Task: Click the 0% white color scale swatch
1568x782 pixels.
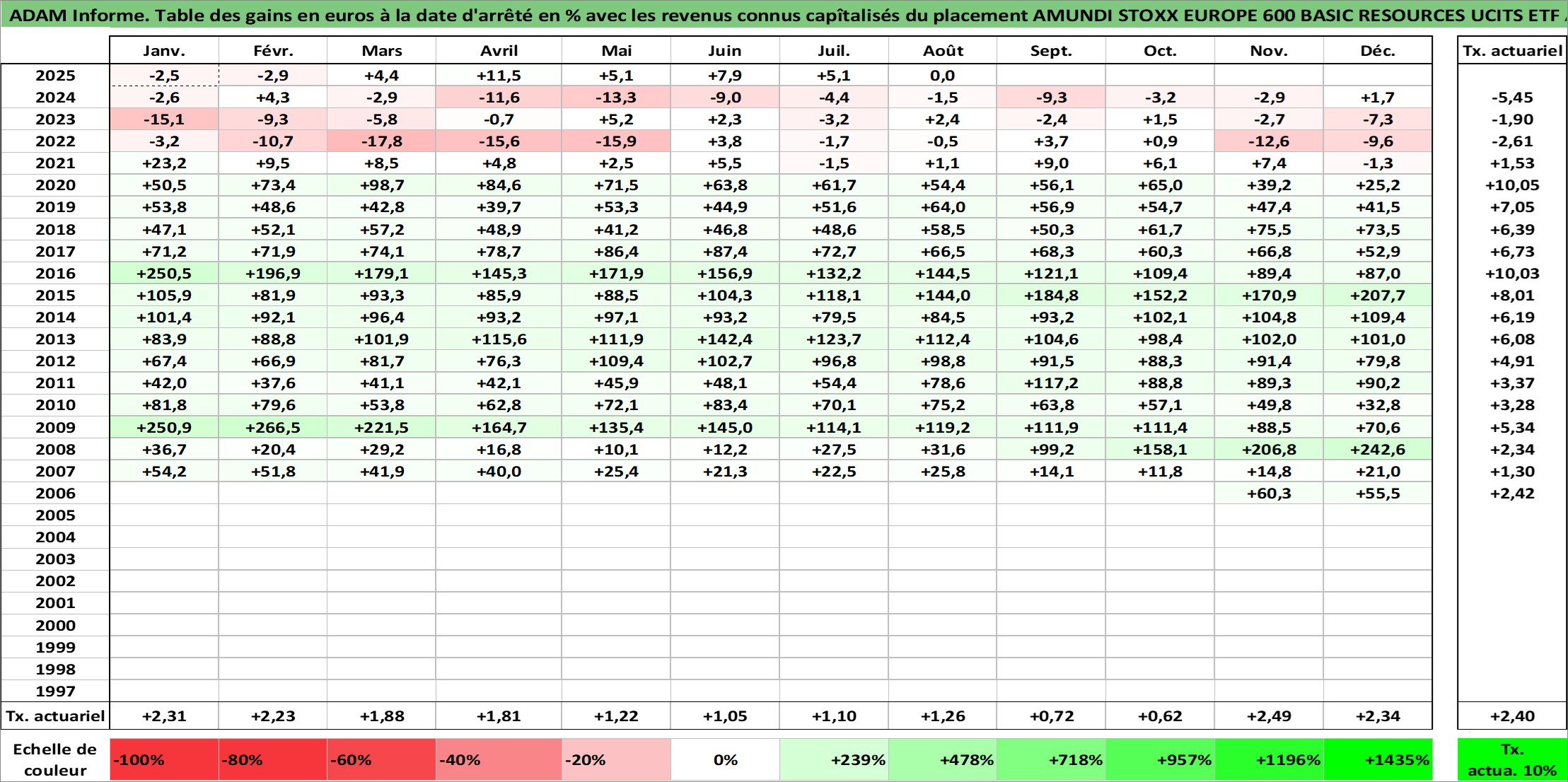Action: point(725,760)
